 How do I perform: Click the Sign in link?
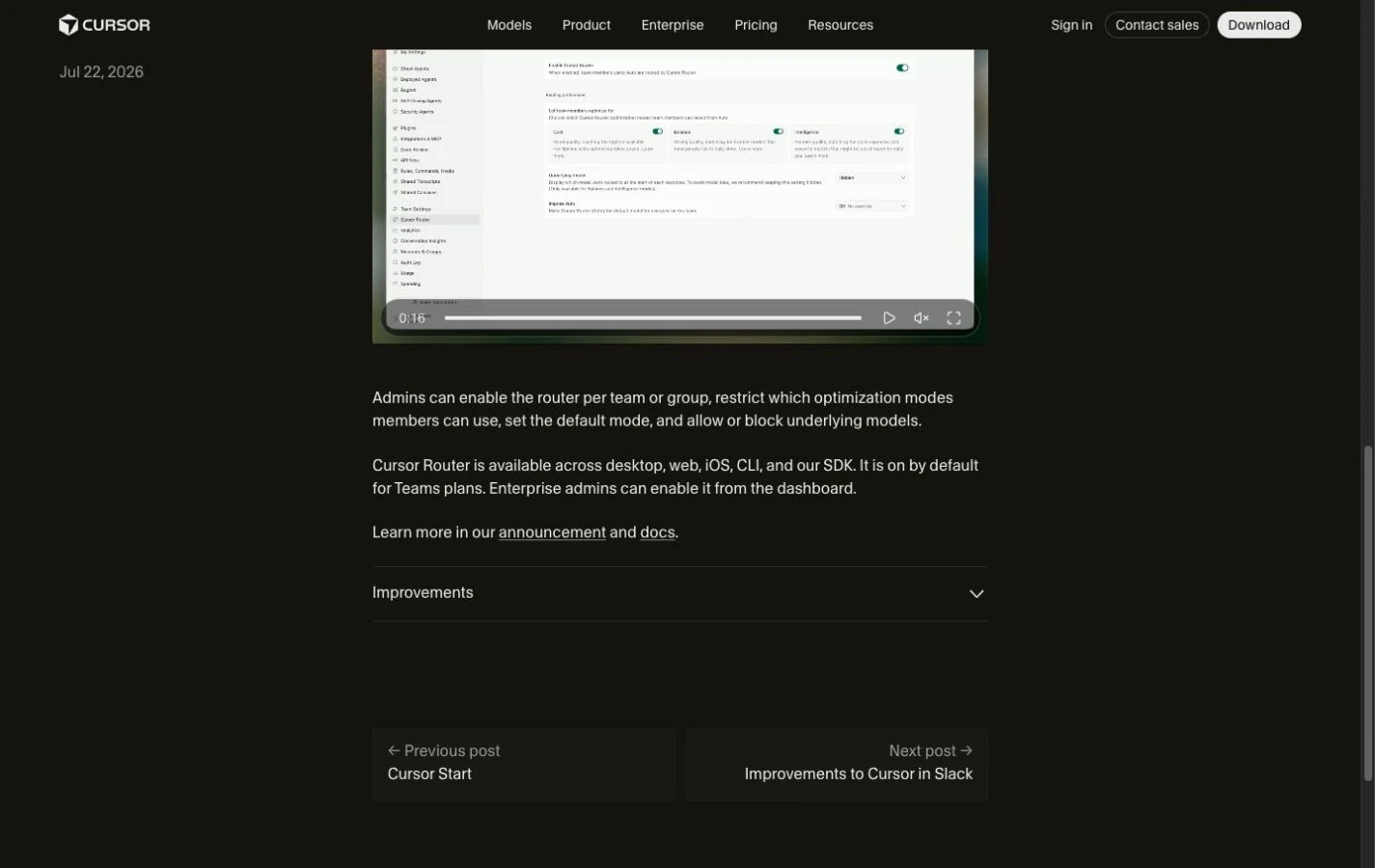tap(1071, 25)
